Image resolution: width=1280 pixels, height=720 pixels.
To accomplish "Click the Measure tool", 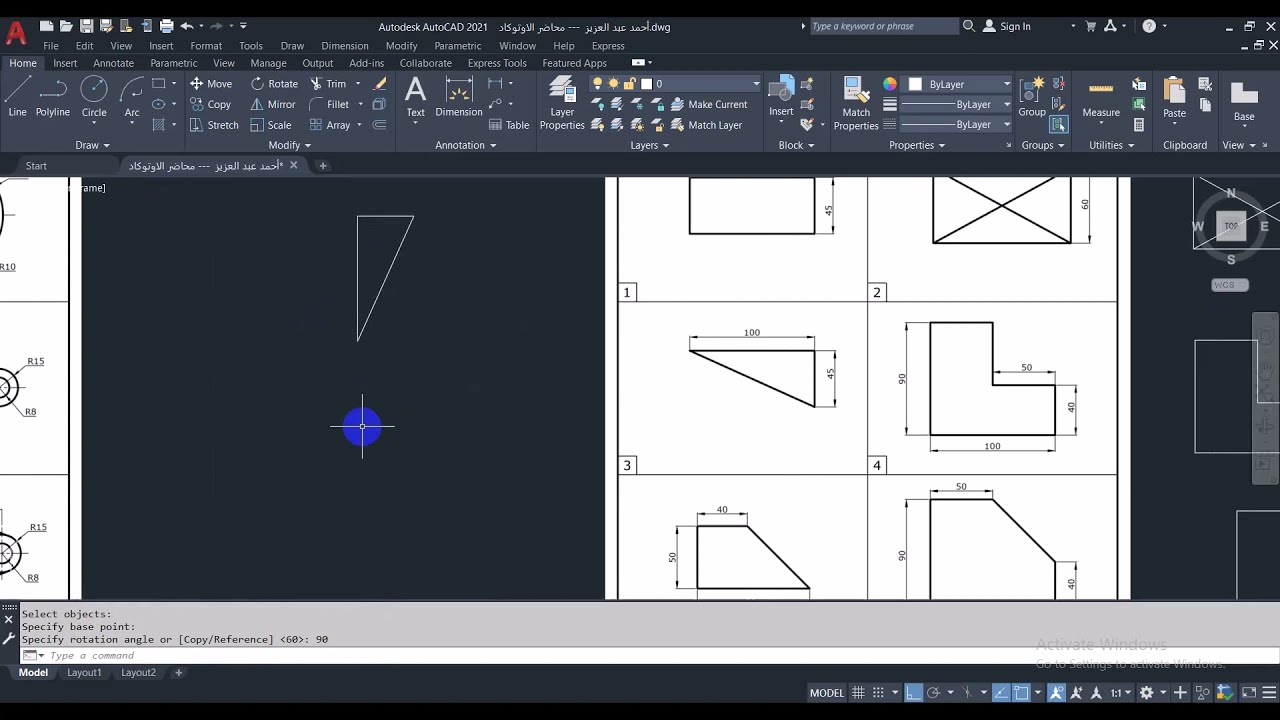I will tap(1101, 97).
